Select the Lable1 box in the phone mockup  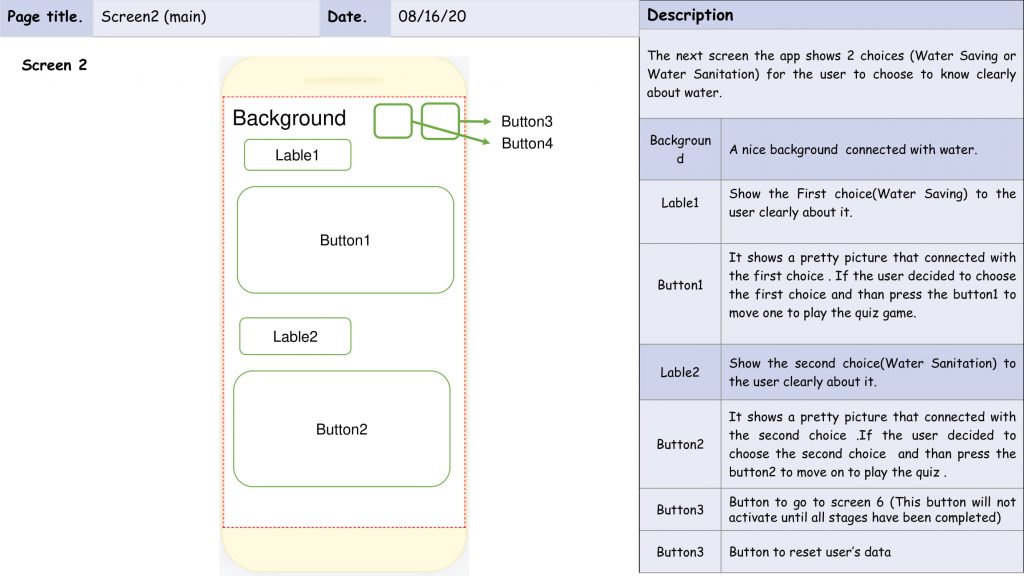(x=297, y=155)
